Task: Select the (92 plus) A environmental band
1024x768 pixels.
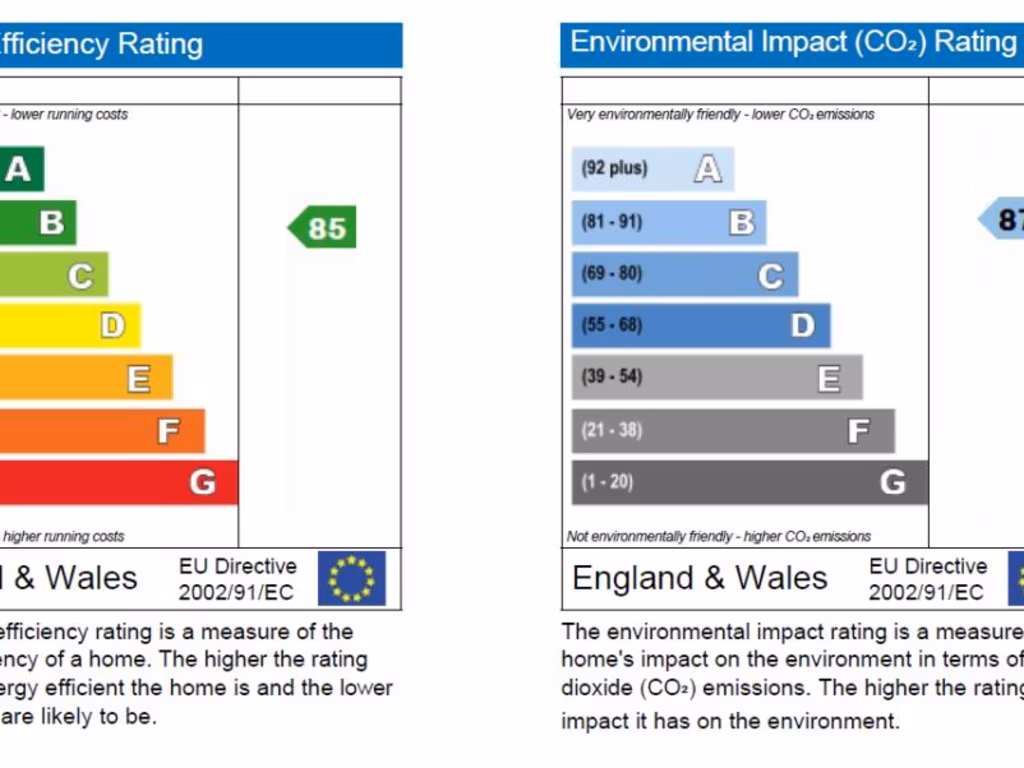Action: pyautogui.click(x=652, y=169)
